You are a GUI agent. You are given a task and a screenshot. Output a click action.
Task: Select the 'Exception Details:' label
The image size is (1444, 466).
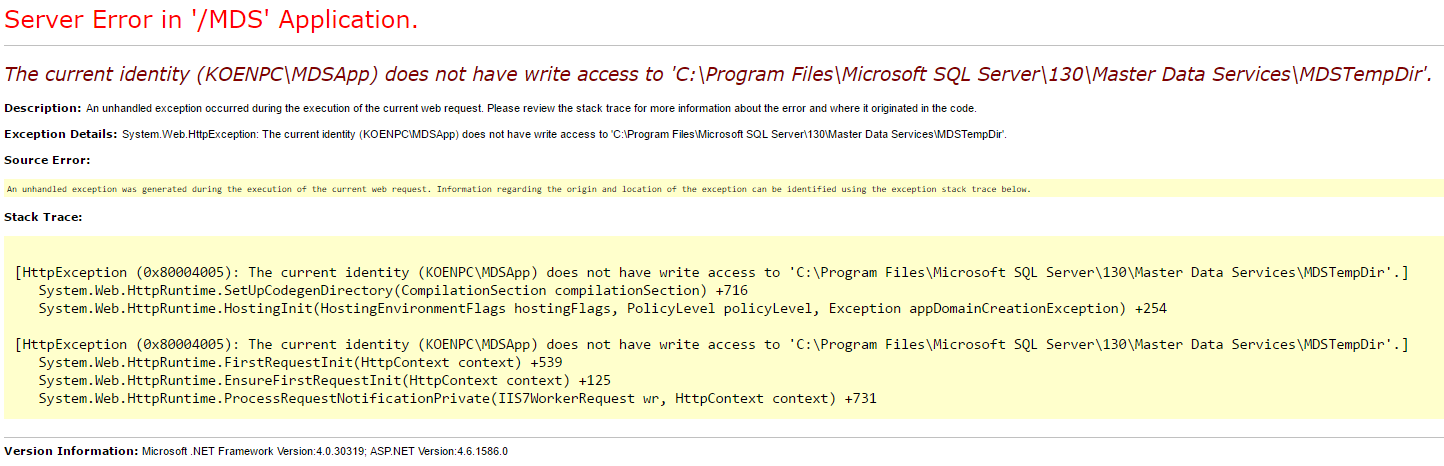(61, 134)
